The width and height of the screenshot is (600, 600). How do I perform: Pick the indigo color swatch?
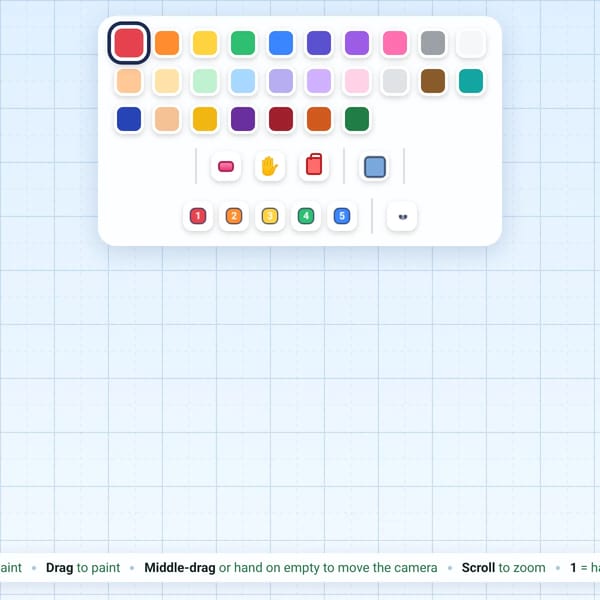point(319,43)
